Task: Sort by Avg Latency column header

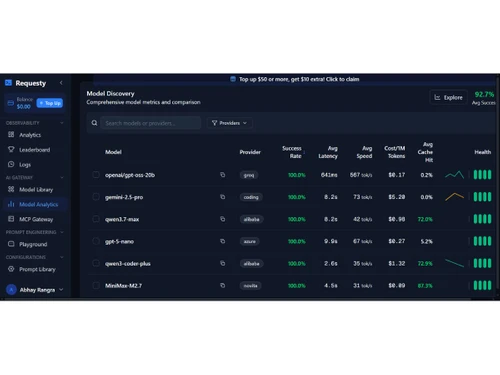Action: [x=328, y=152]
